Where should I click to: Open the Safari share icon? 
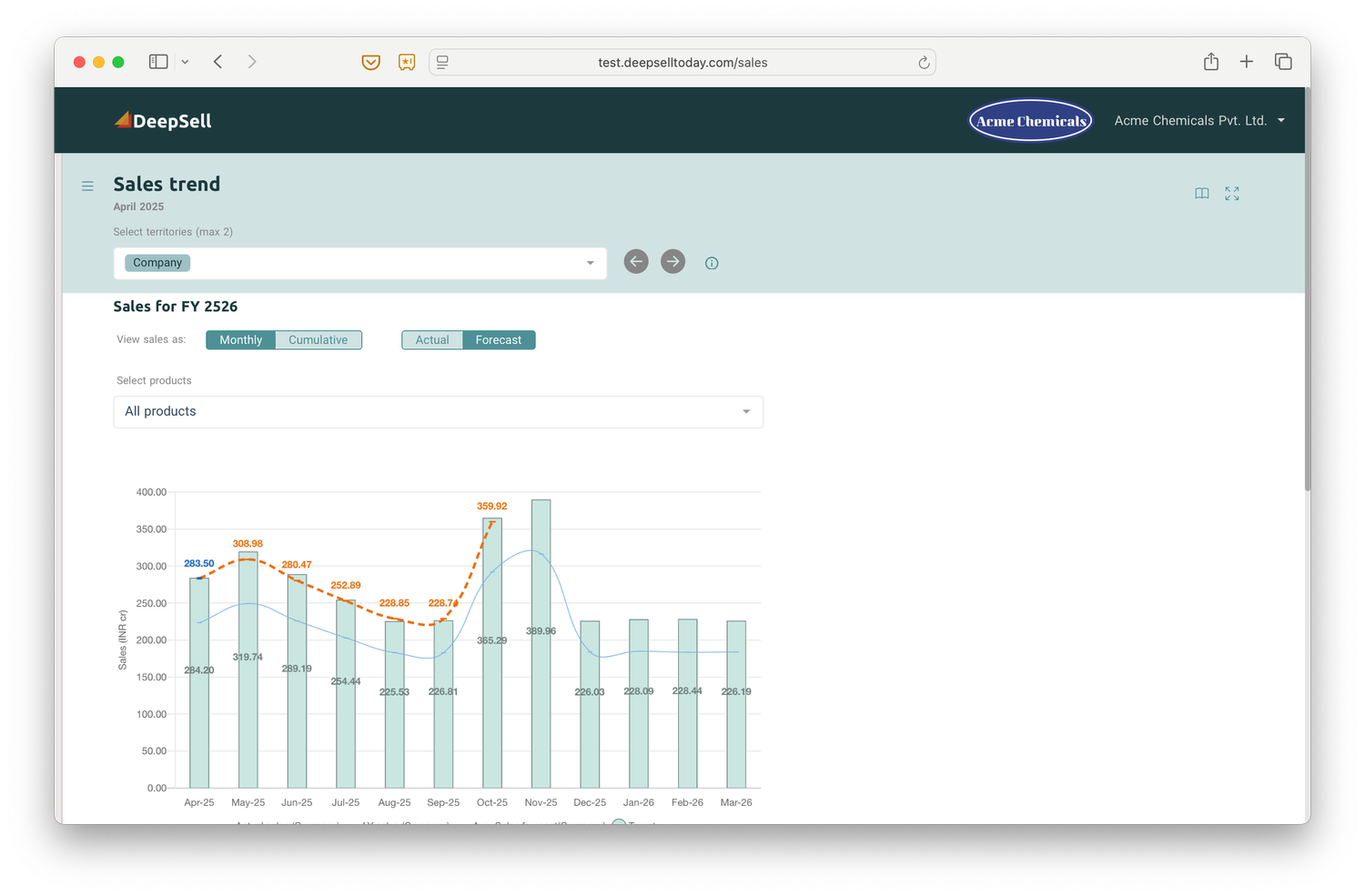click(1211, 61)
